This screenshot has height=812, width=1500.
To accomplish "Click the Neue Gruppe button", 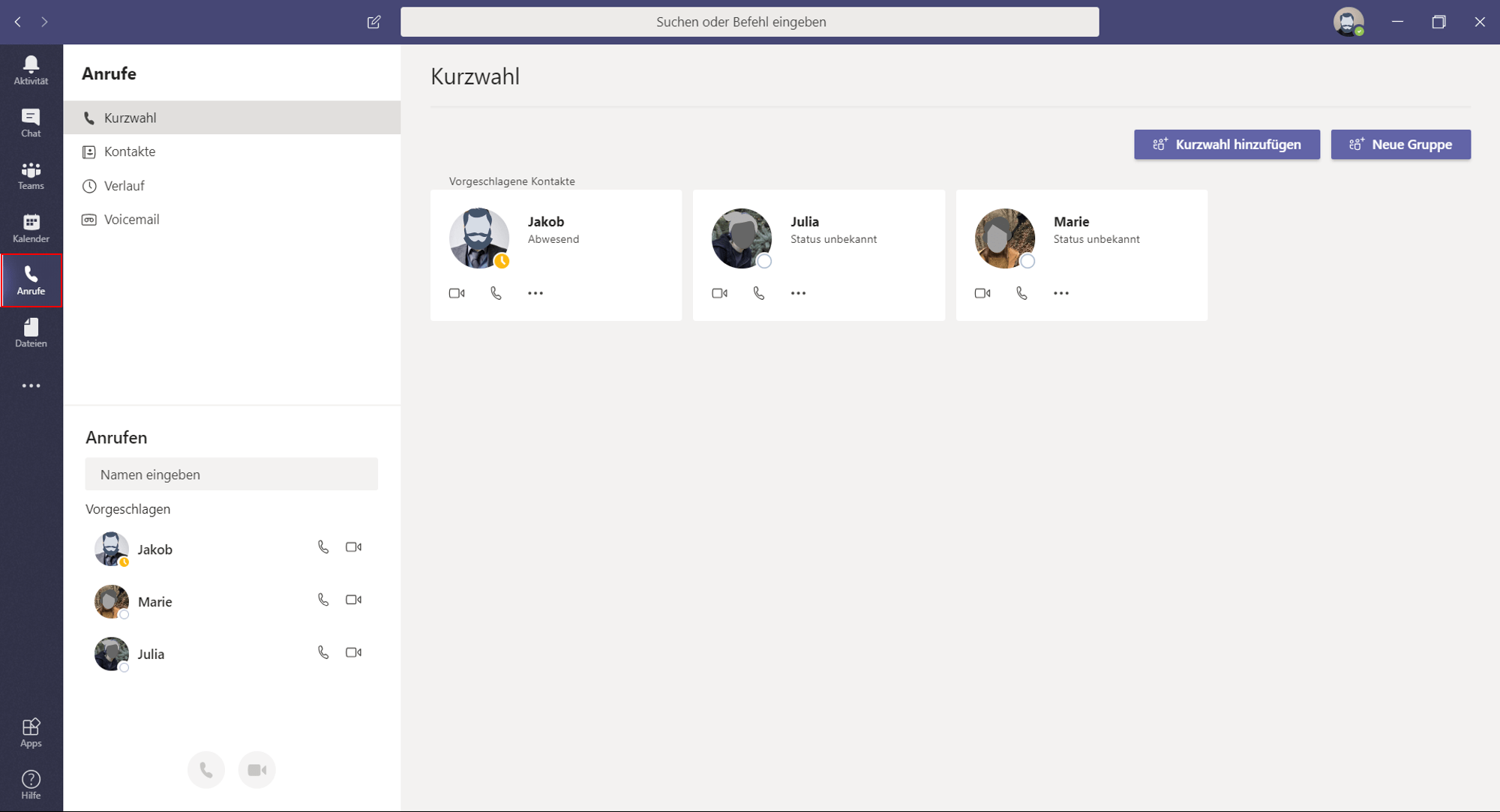I will 1401,145.
